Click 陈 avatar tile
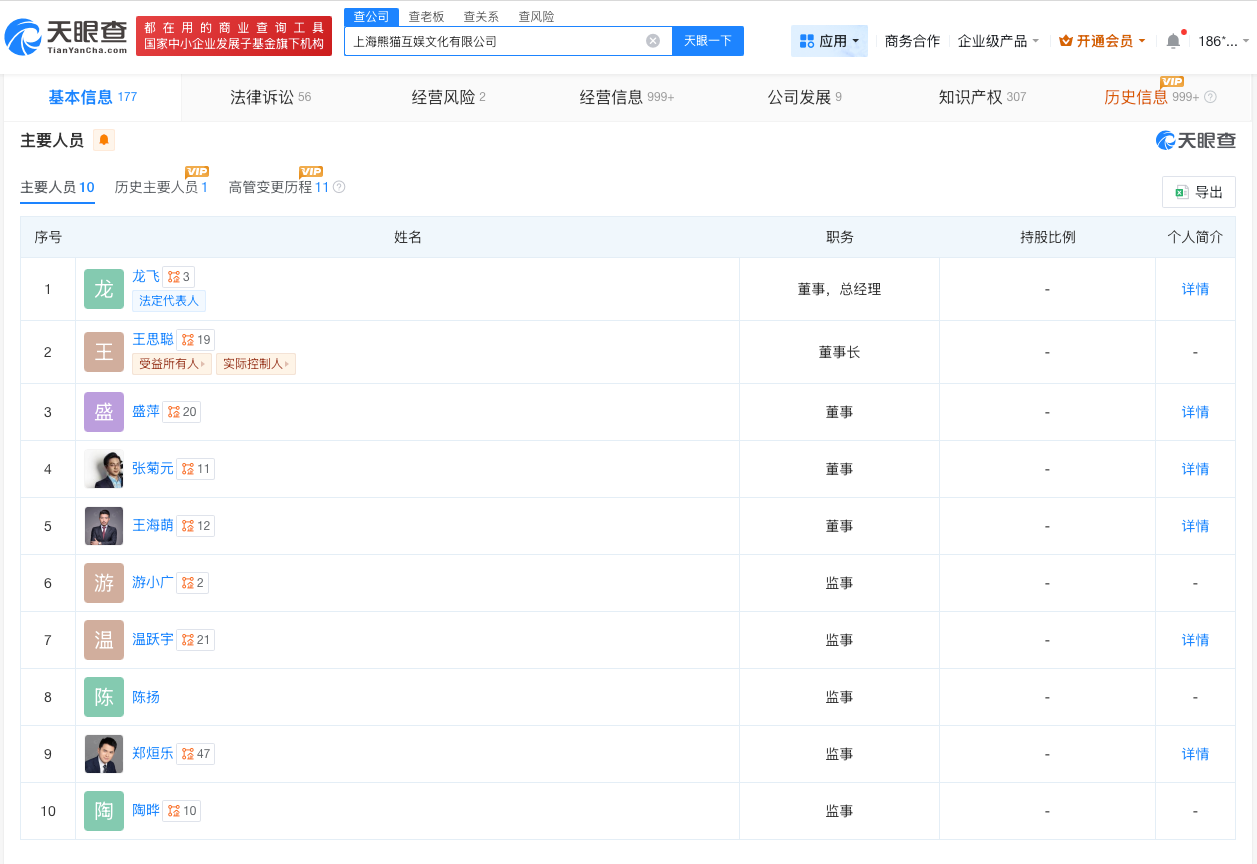 pyautogui.click(x=104, y=697)
